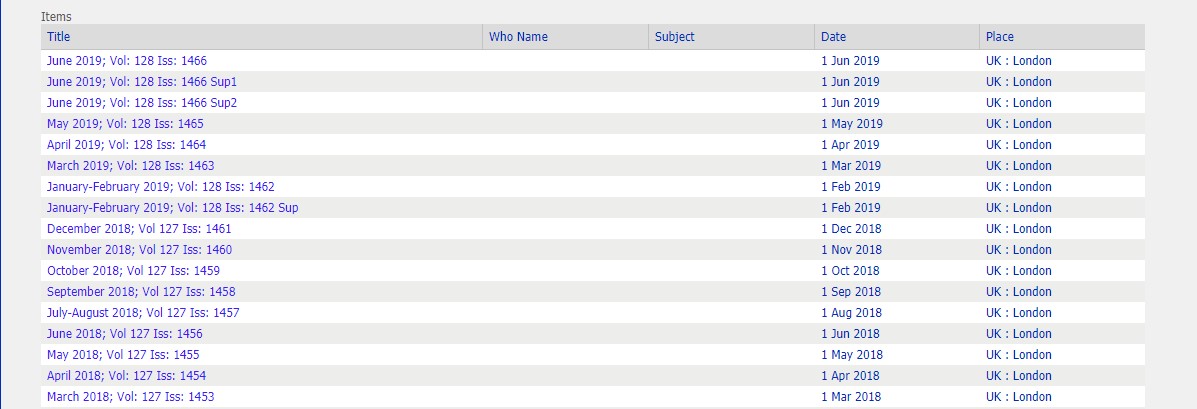Open March 2018 Iss: 1453
Viewport: 1197px width, 409px height.
coord(131,397)
